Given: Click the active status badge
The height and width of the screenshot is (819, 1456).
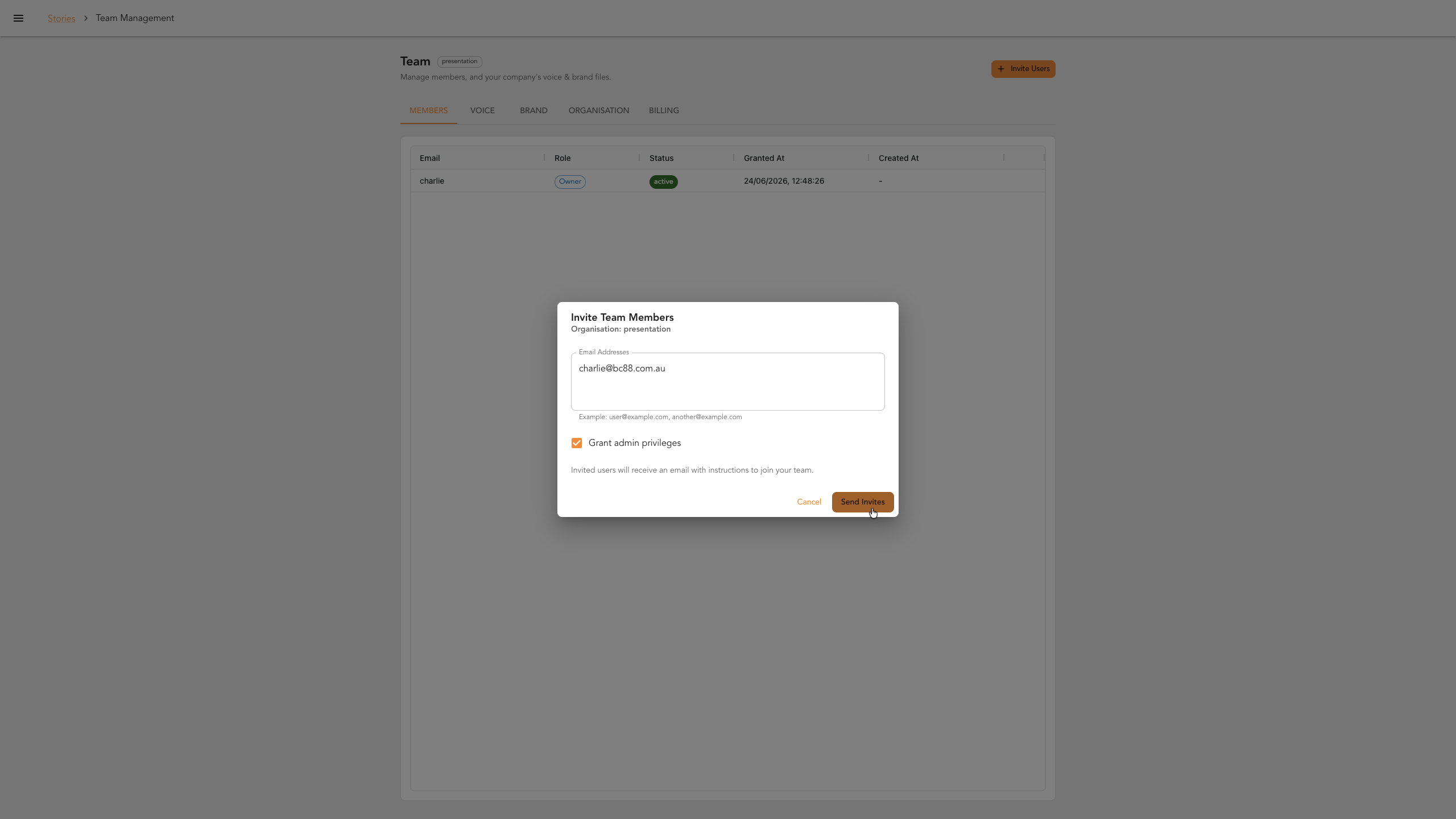Looking at the screenshot, I should tap(663, 181).
